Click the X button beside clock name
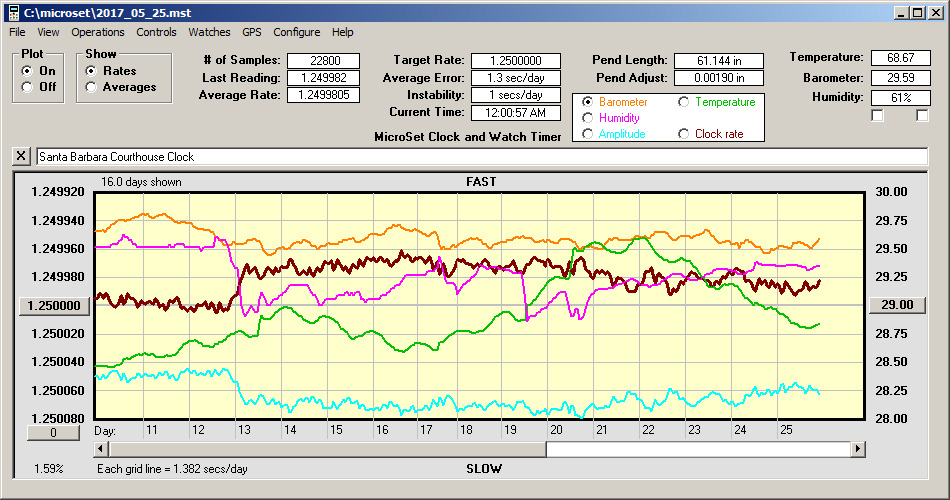This screenshot has height=500, width=950. click(20, 157)
